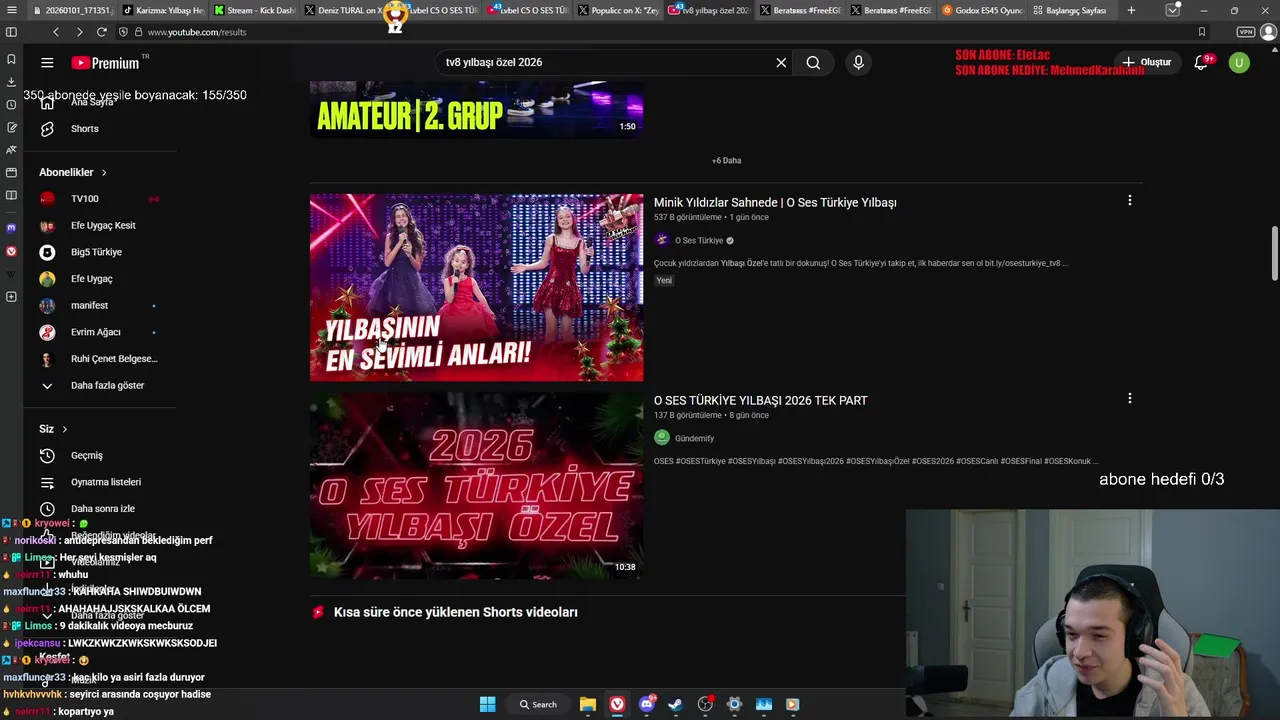Expand the Siz section chevron
1280x720 pixels.
pos(65,429)
